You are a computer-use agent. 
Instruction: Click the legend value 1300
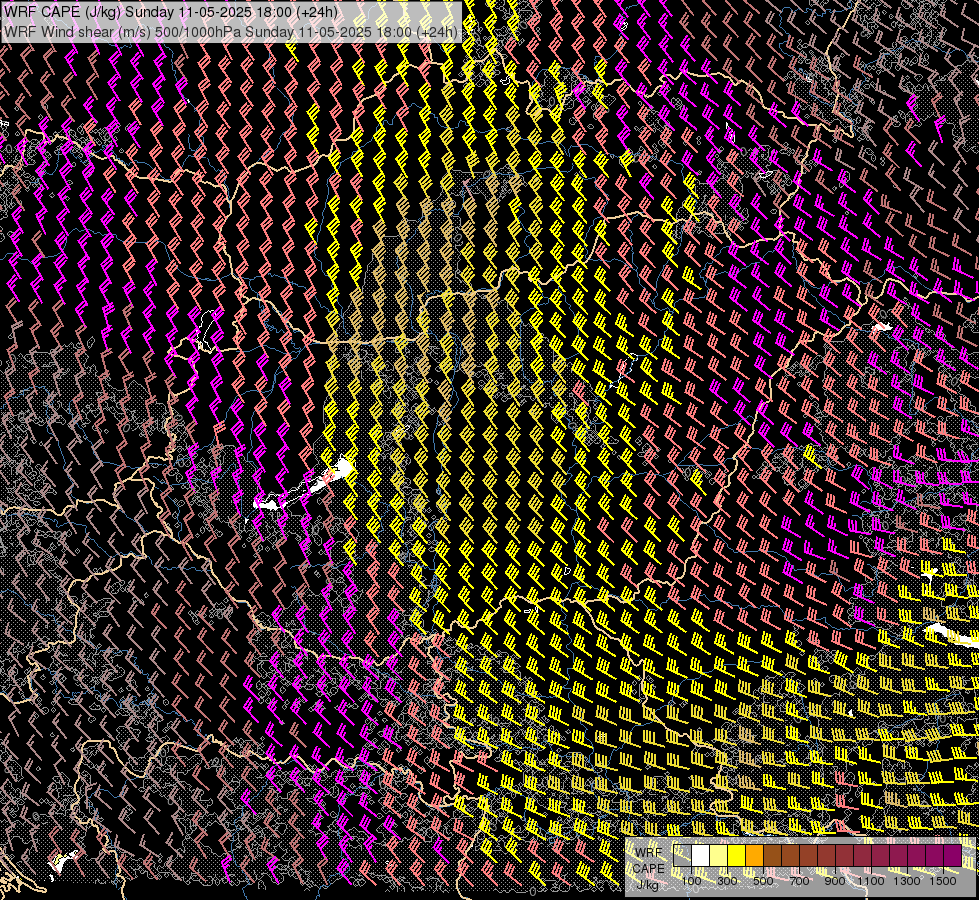[907, 881]
